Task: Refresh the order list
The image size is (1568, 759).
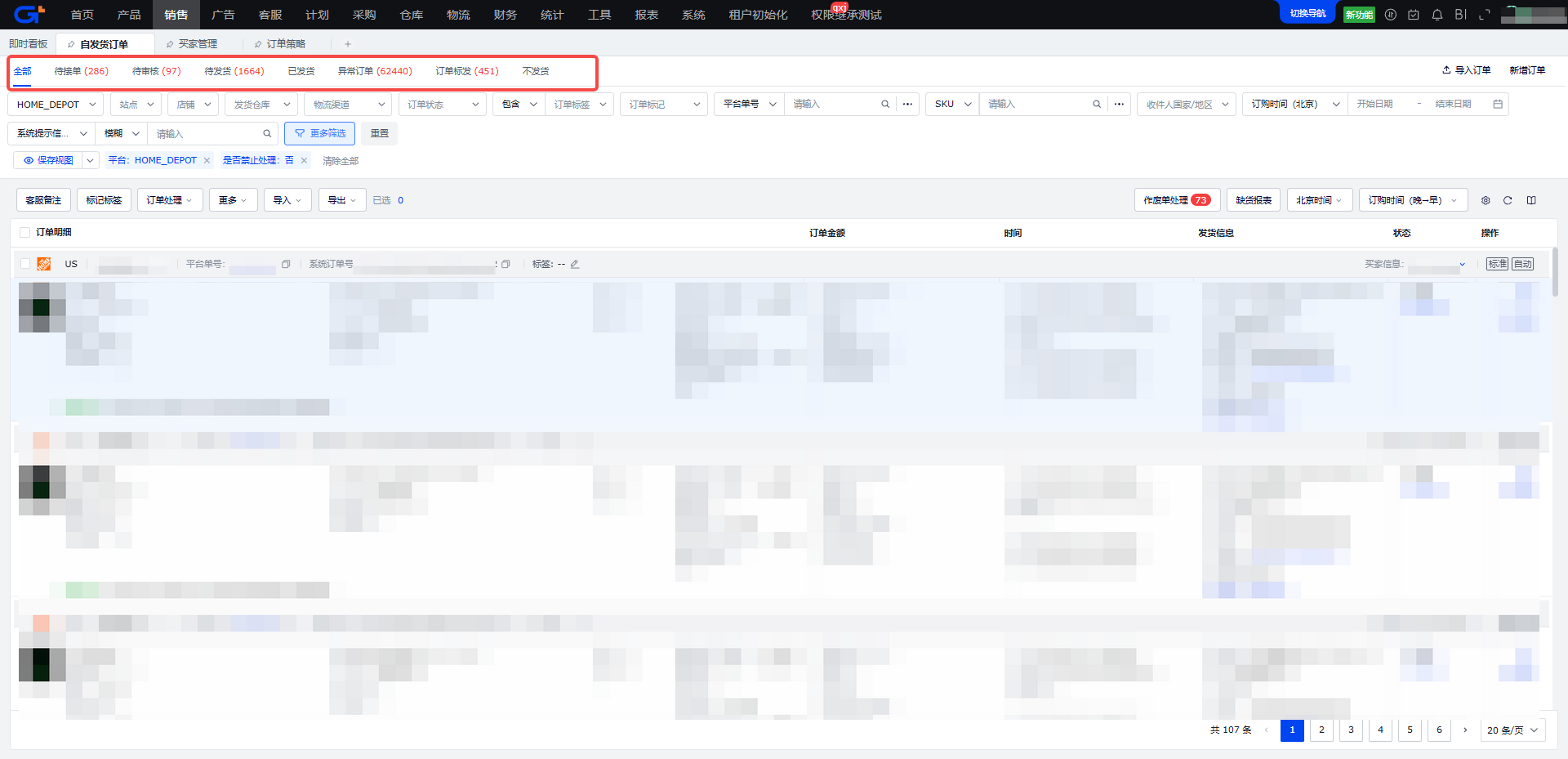Action: coord(1508,200)
